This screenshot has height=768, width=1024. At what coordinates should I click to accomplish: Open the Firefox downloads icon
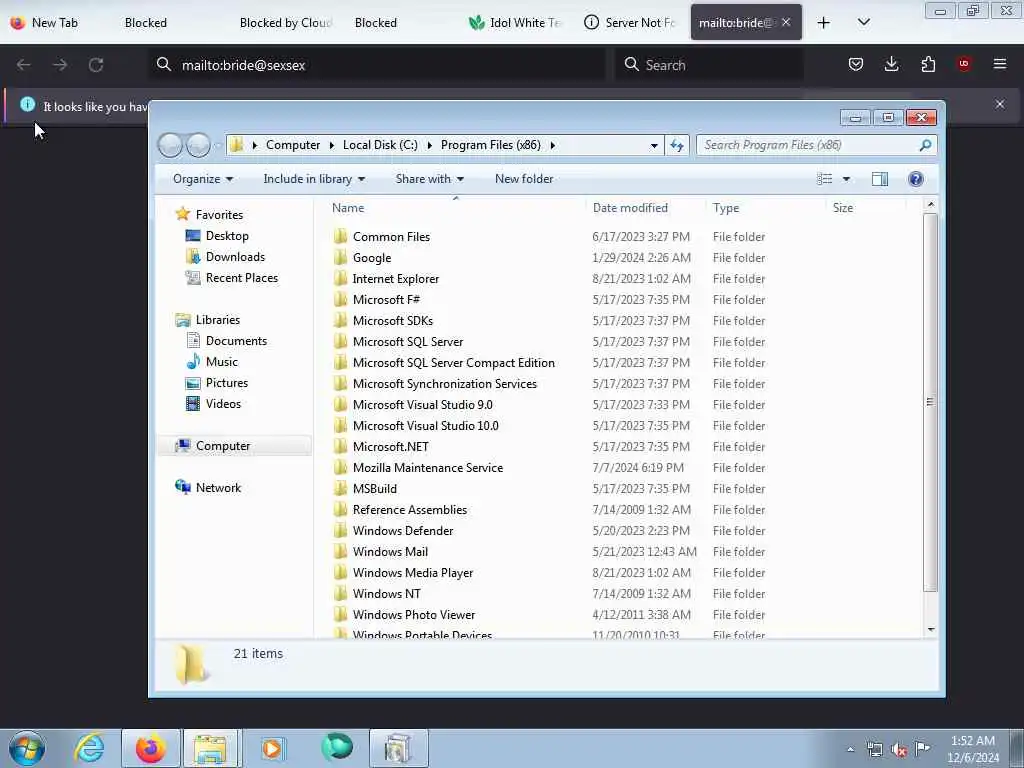(891, 64)
